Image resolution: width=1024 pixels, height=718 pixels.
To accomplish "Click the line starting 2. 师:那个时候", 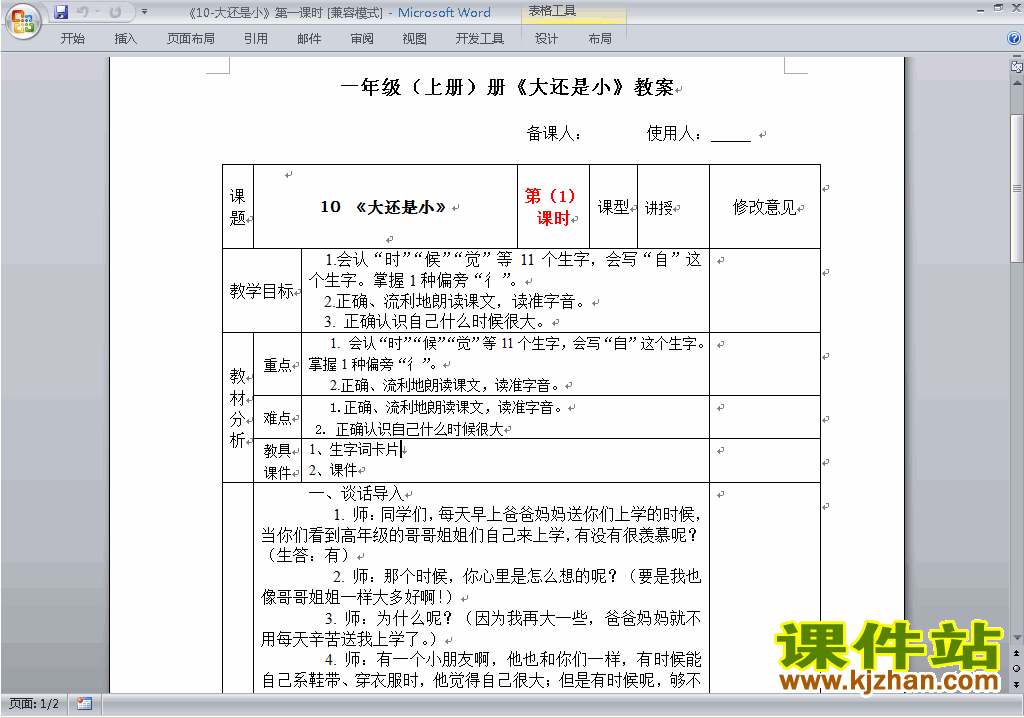I will click(517, 576).
